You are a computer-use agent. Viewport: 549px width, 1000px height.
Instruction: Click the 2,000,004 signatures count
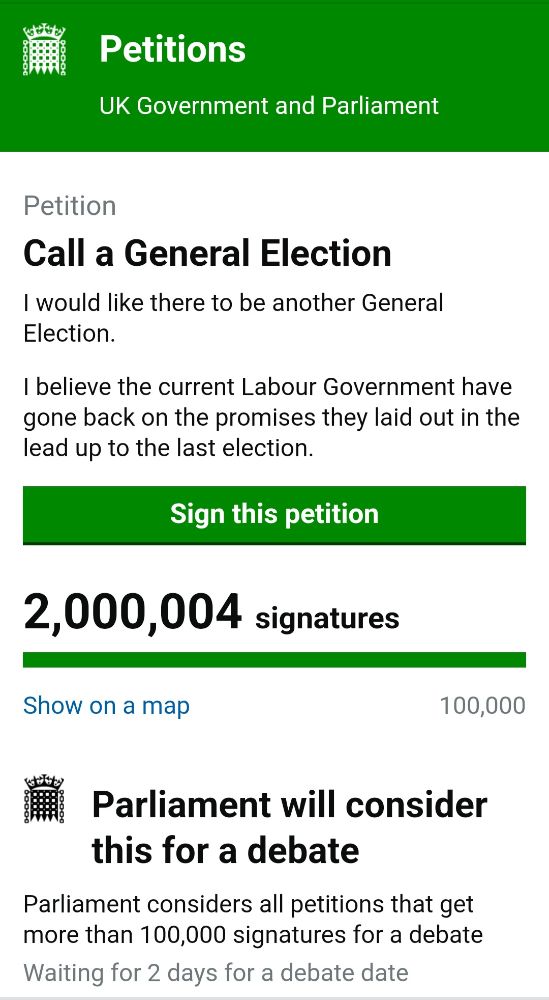click(211, 613)
